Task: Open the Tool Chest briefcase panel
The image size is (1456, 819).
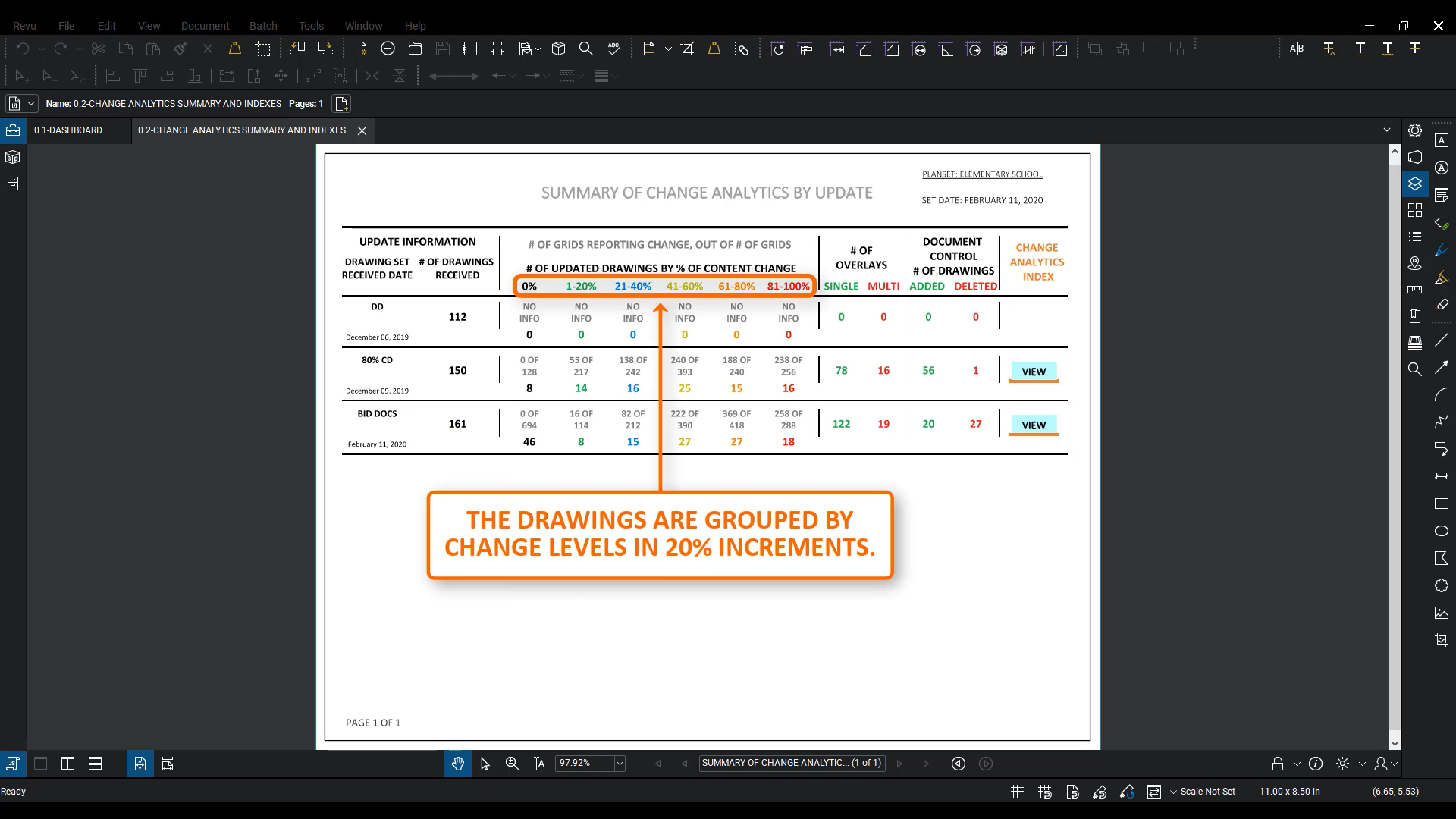Action: click(13, 130)
